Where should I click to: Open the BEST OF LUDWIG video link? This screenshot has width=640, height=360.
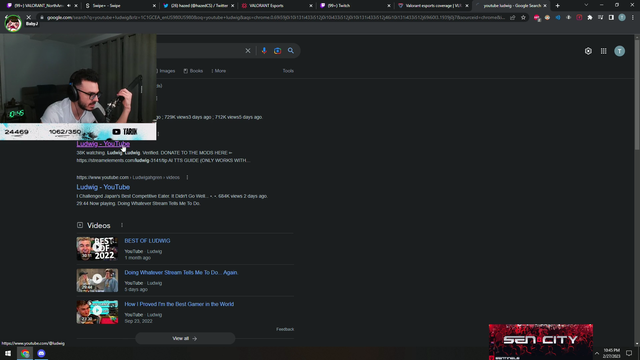point(147,241)
